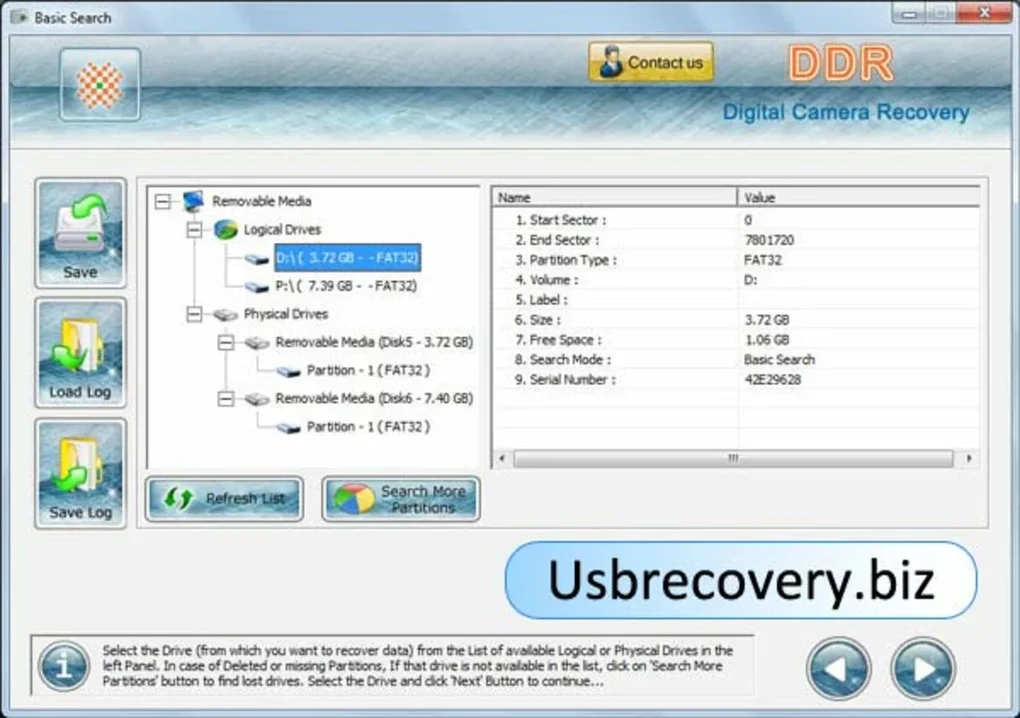The width and height of the screenshot is (1020, 718).
Task: Go back with the left arrow button
Action: coord(839,669)
